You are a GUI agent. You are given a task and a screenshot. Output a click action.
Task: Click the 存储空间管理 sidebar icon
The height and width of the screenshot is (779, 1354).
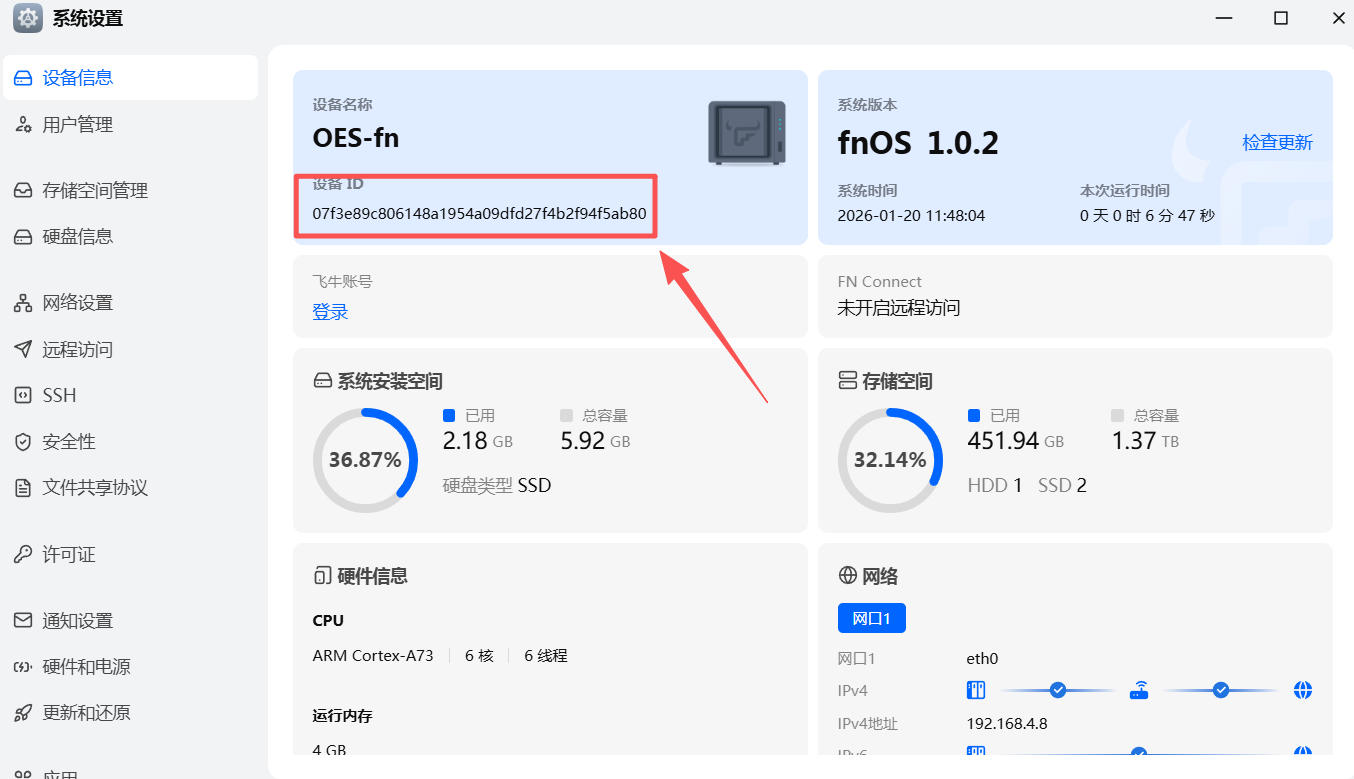coord(23,191)
